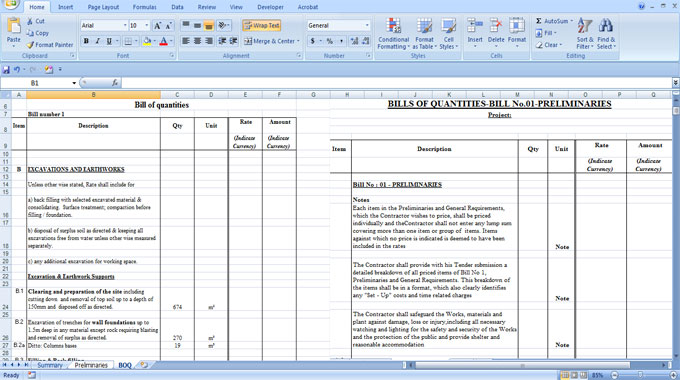Open borders dropdown arrow

(x=136, y=41)
